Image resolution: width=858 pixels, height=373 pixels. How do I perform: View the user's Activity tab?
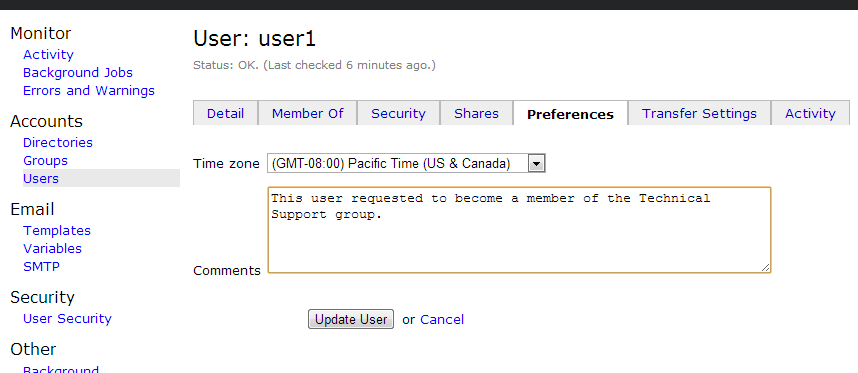[x=810, y=113]
